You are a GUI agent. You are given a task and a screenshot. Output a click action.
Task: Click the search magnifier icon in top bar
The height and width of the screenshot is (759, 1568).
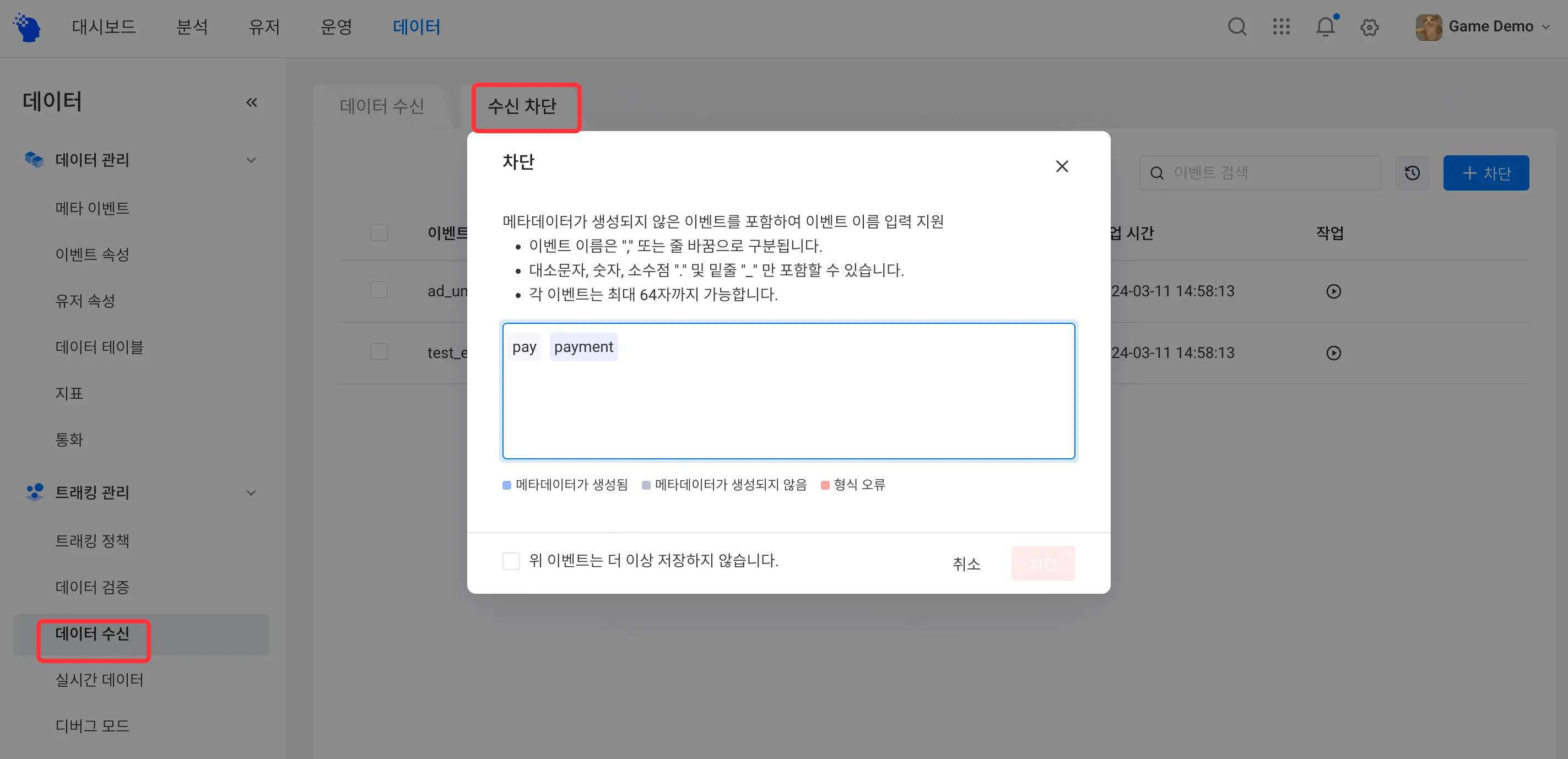(x=1236, y=27)
